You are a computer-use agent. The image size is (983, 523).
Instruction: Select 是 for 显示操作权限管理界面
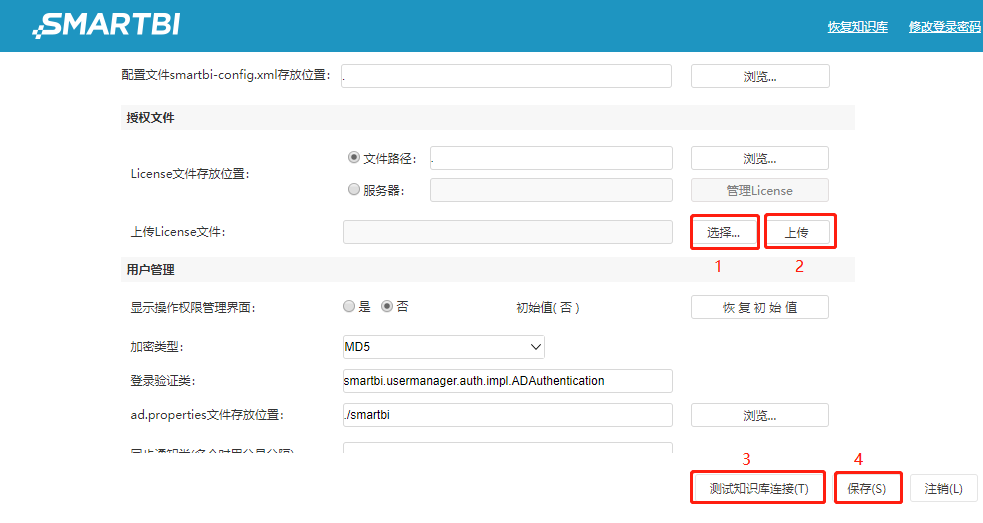[349, 307]
